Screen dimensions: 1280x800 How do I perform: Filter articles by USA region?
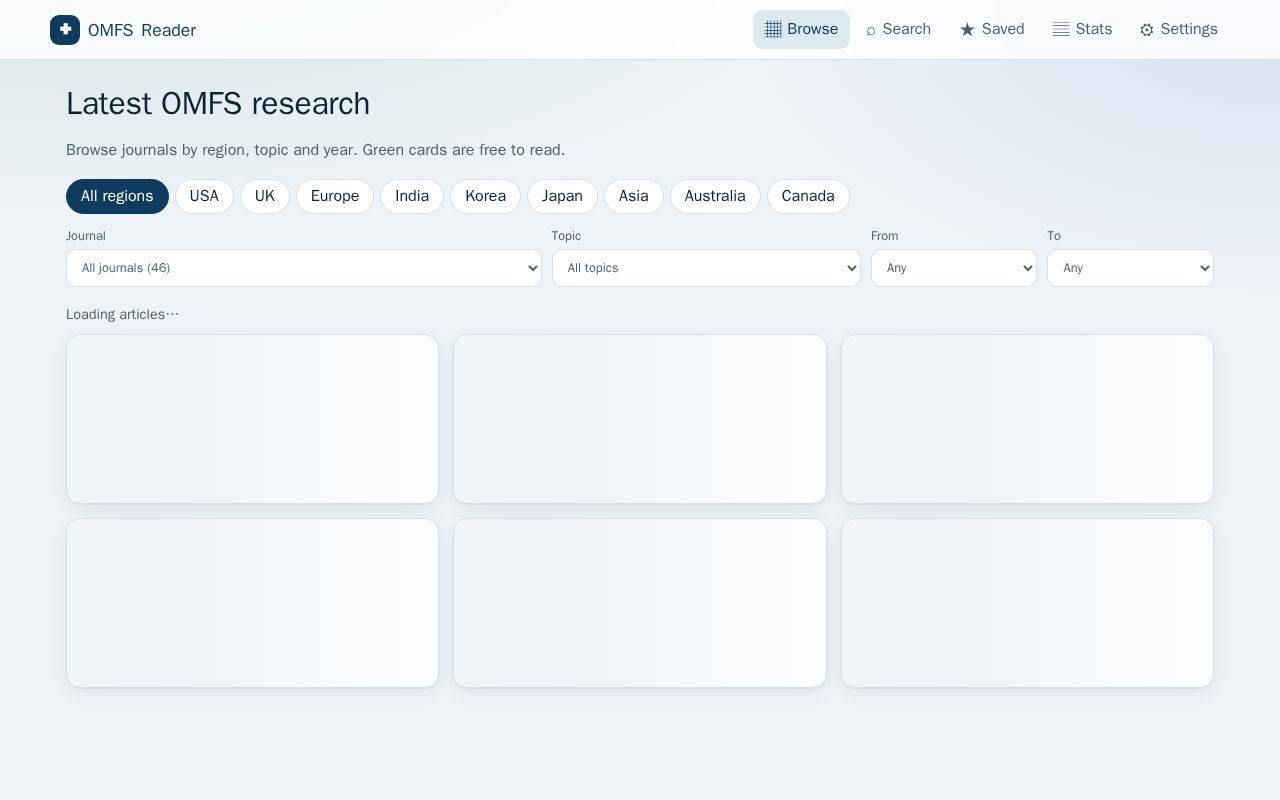point(204,196)
